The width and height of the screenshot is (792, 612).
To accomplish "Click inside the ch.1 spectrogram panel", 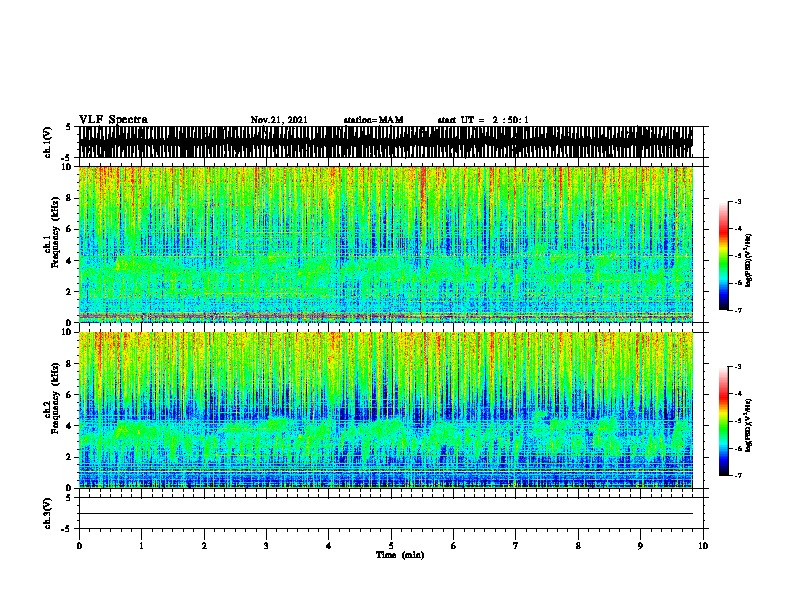I will click(x=386, y=244).
